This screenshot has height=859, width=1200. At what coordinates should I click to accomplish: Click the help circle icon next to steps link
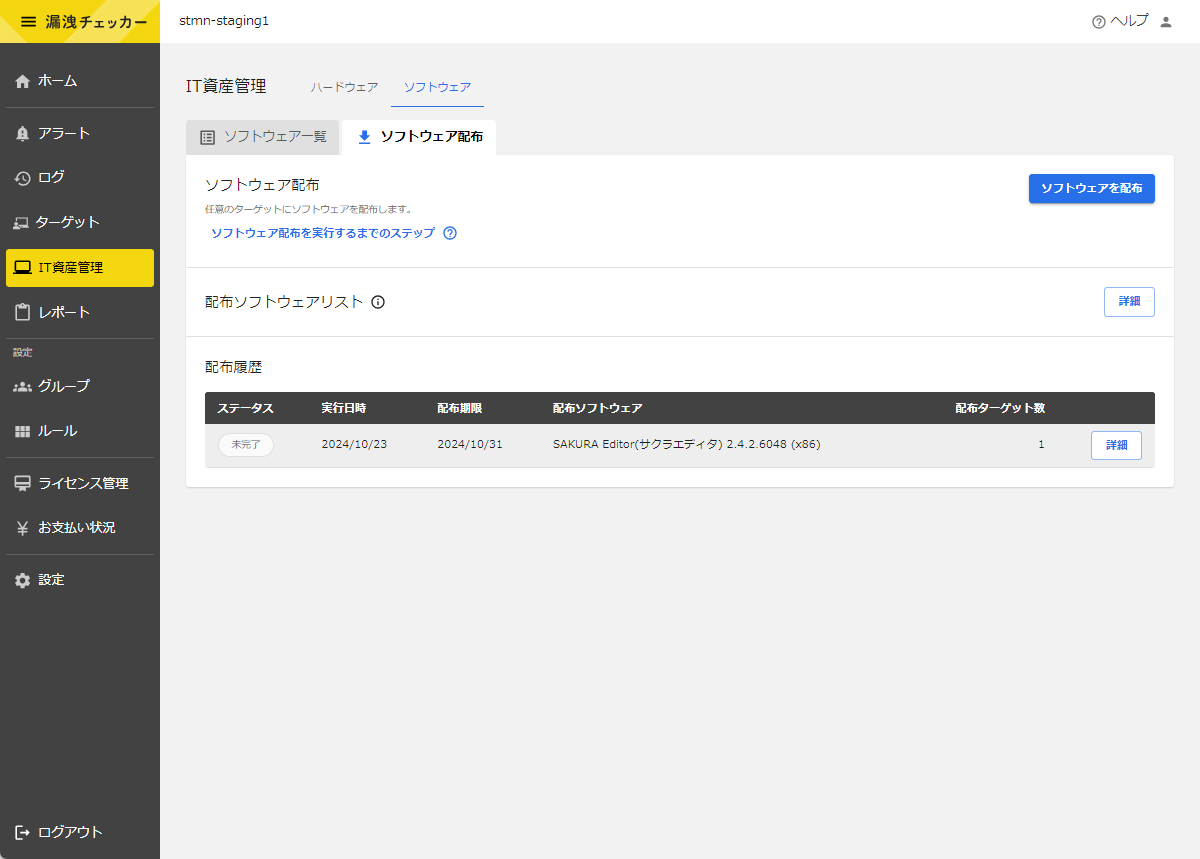point(450,233)
